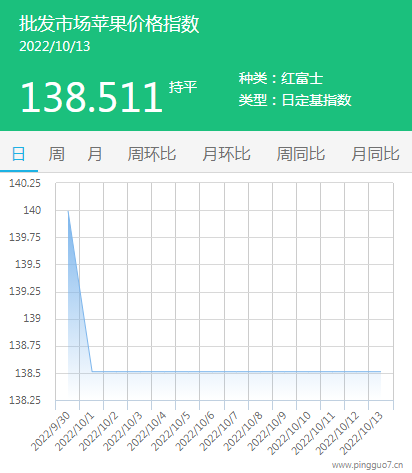Click the 140 y-axis label

32,210
